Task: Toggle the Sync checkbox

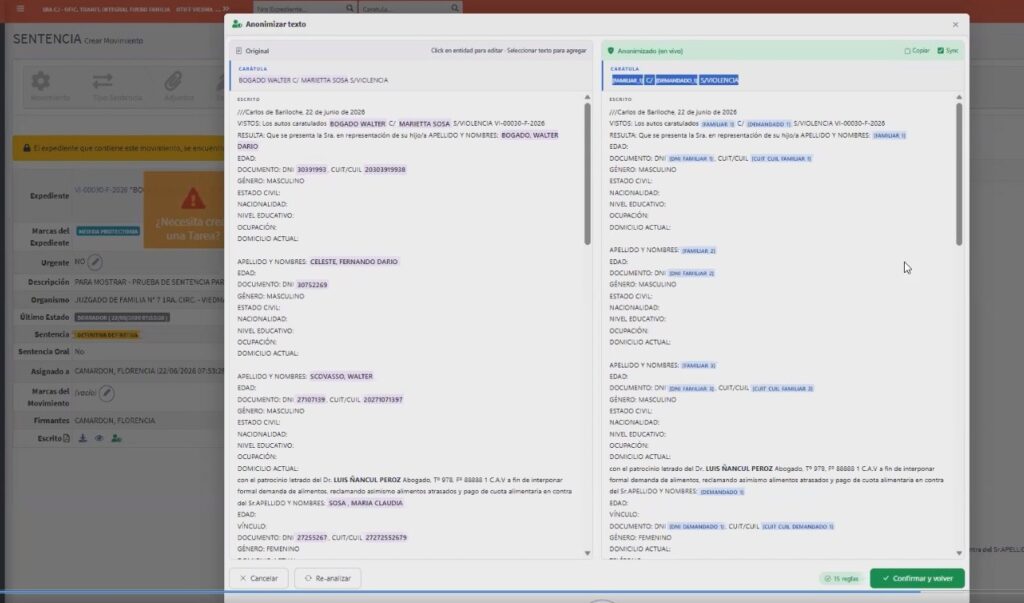Action: (940, 50)
